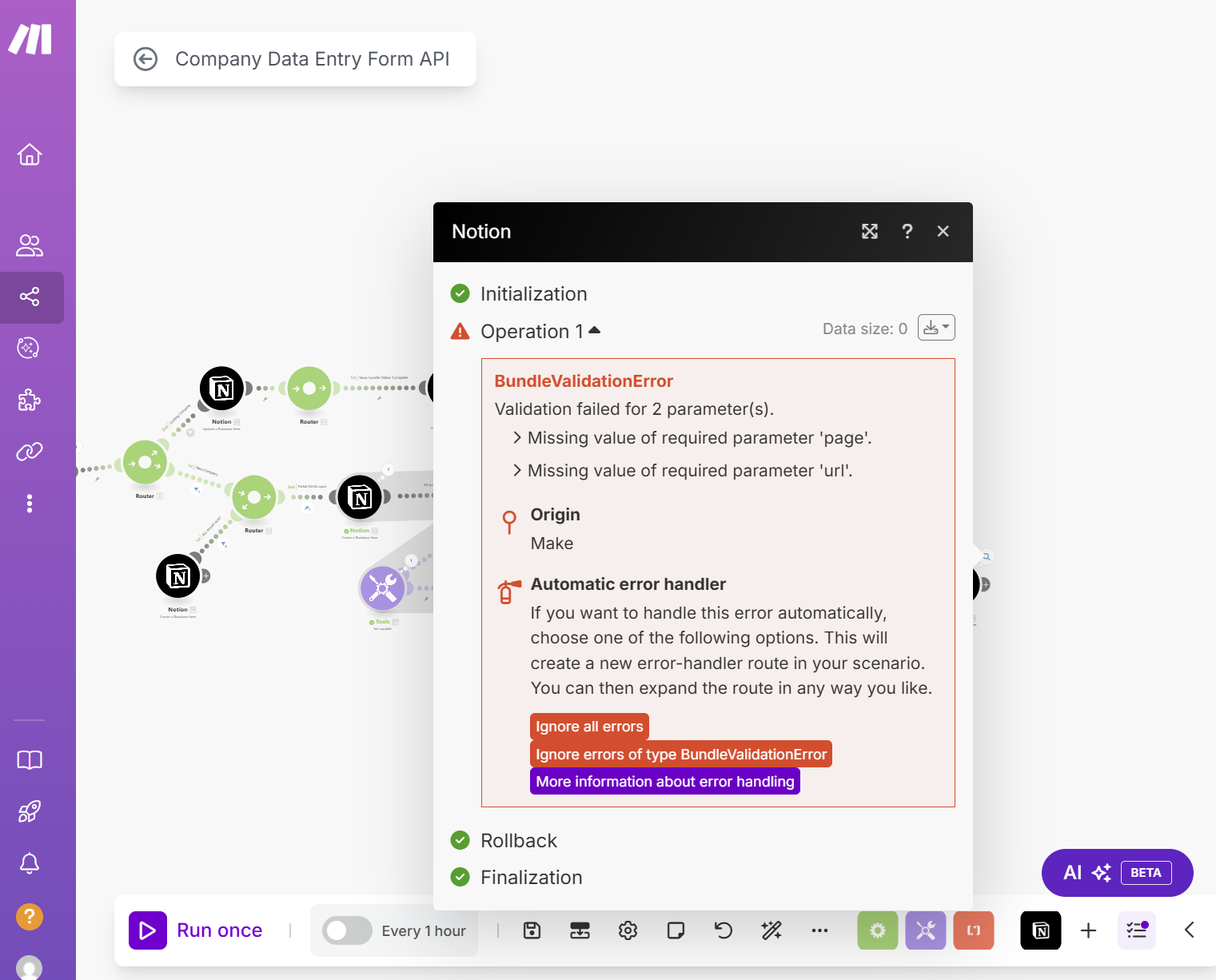Select the Router next to the top Notion module
This screenshot has height=980, width=1216.
(309, 388)
